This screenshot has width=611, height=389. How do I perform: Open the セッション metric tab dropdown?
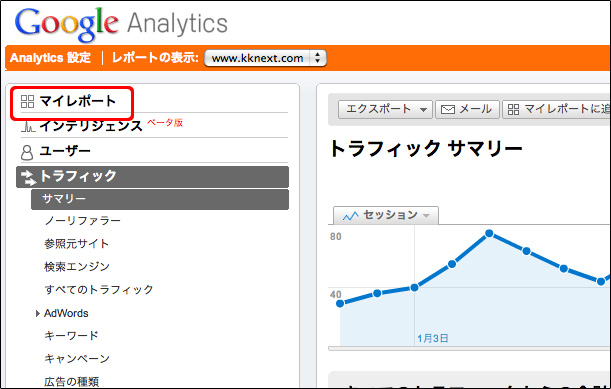click(x=386, y=215)
